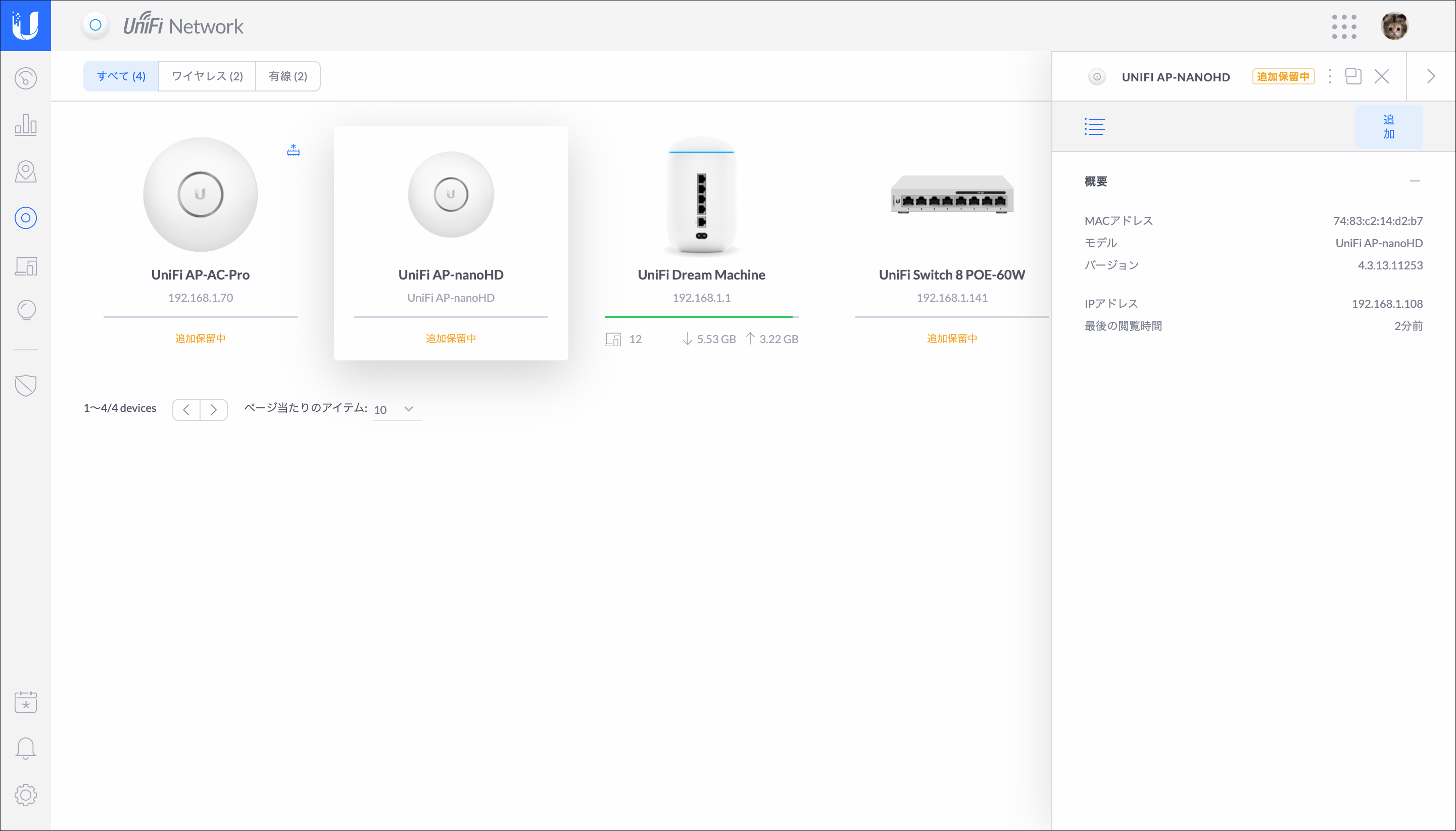Go to previous page of devices
The width and height of the screenshot is (1456, 831).
(186, 410)
